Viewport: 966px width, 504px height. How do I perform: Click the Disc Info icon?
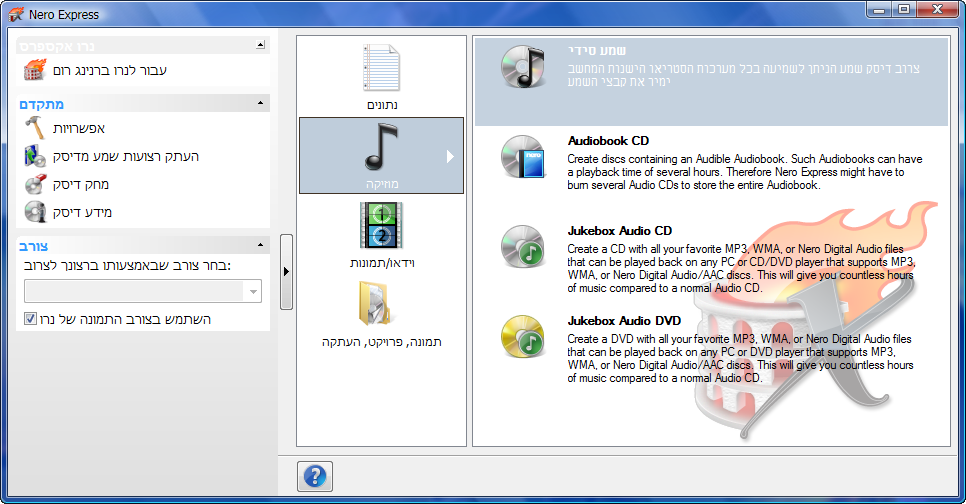[35, 212]
